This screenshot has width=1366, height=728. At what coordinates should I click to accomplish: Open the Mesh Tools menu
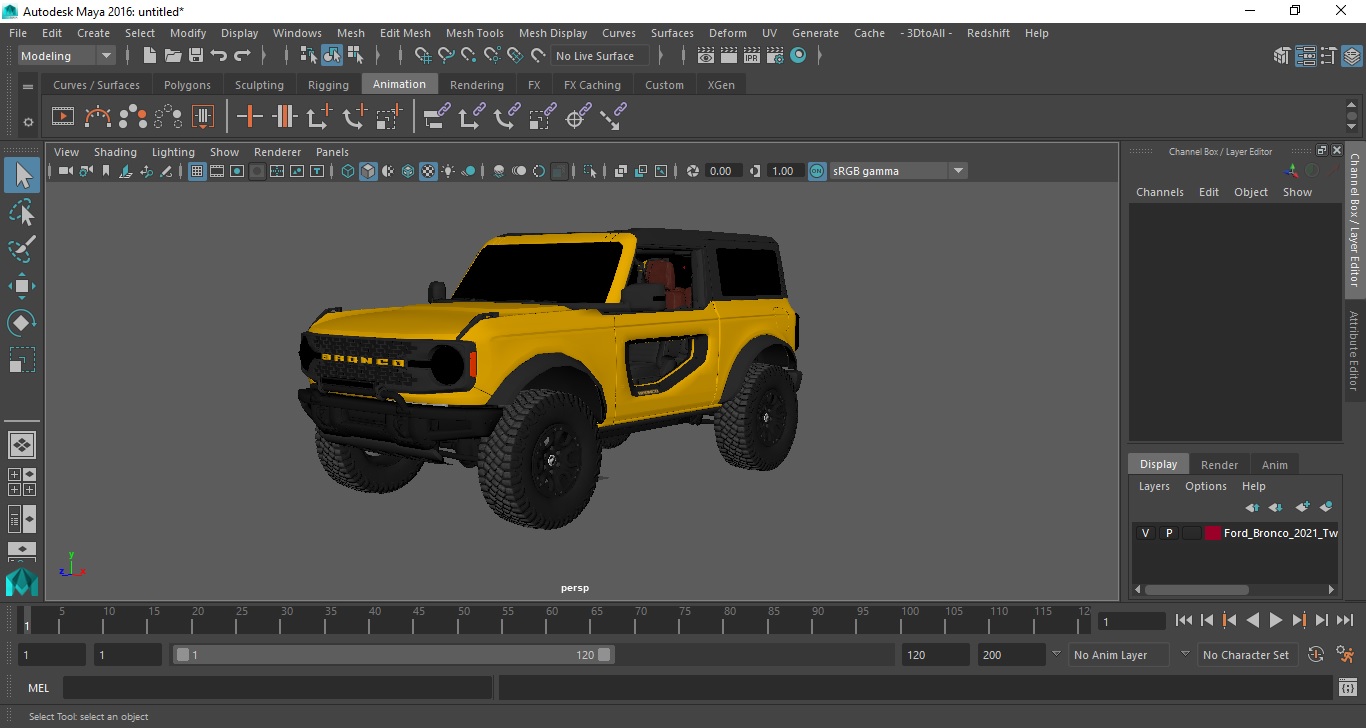474,33
